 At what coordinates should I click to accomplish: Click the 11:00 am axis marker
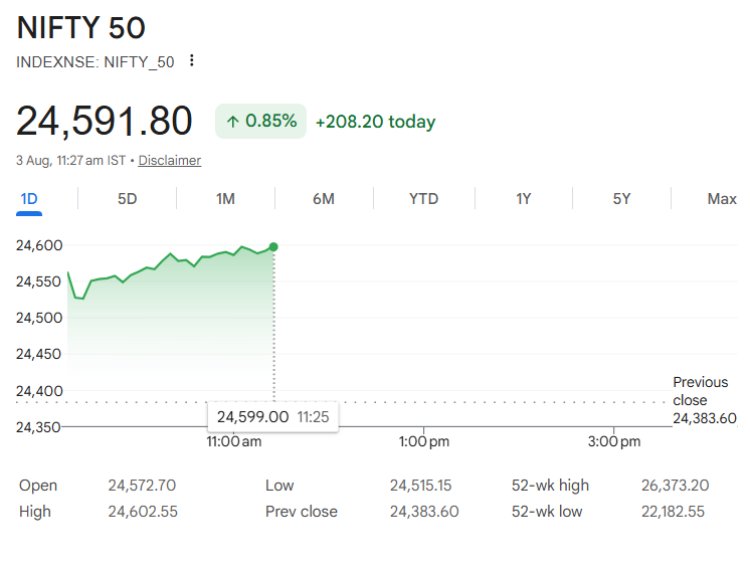click(234, 441)
